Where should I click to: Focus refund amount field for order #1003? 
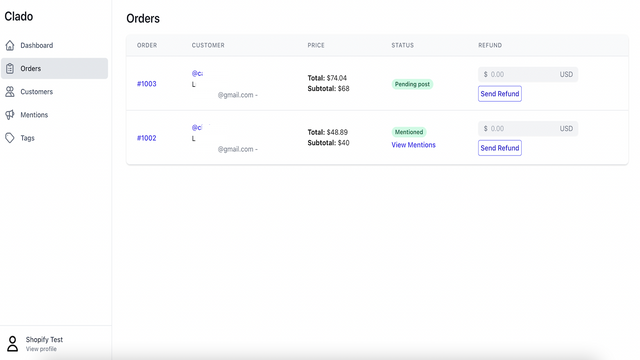(528, 74)
